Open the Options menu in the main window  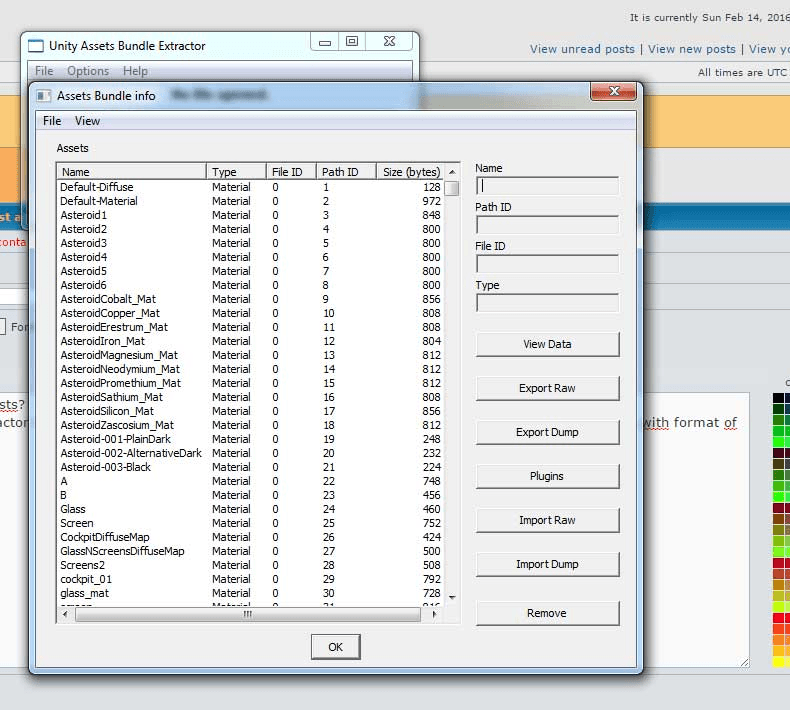(88, 71)
